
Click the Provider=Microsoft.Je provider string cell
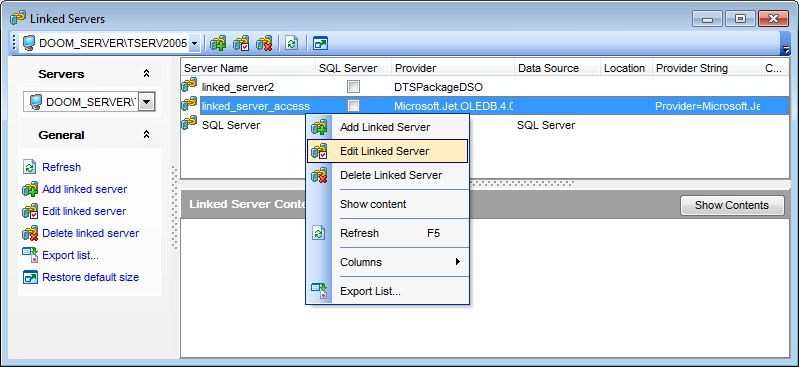click(x=707, y=106)
